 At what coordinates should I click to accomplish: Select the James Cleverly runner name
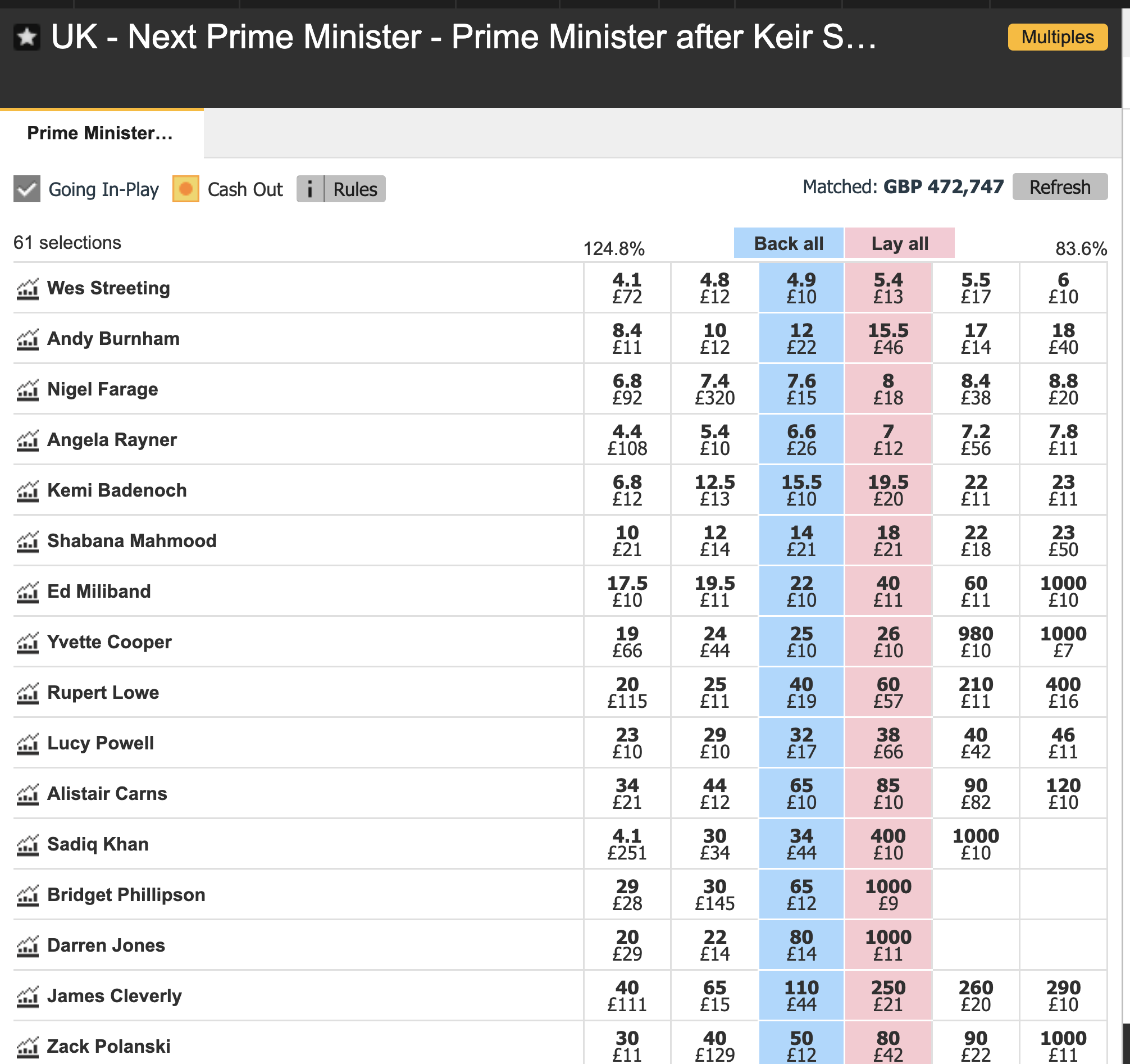(114, 996)
